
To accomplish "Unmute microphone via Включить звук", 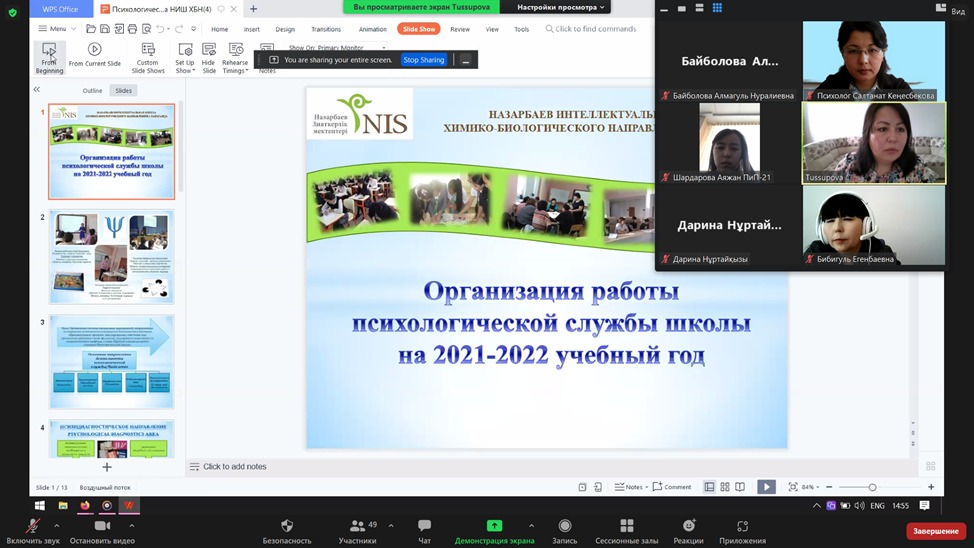I will coord(33,526).
